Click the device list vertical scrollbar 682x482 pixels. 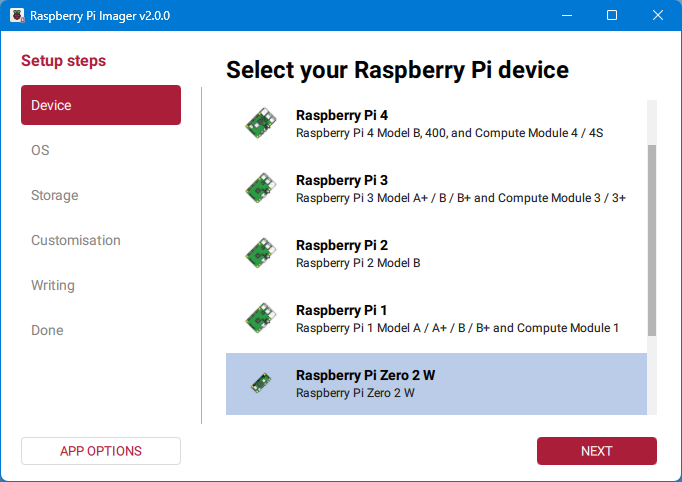[652, 240]
